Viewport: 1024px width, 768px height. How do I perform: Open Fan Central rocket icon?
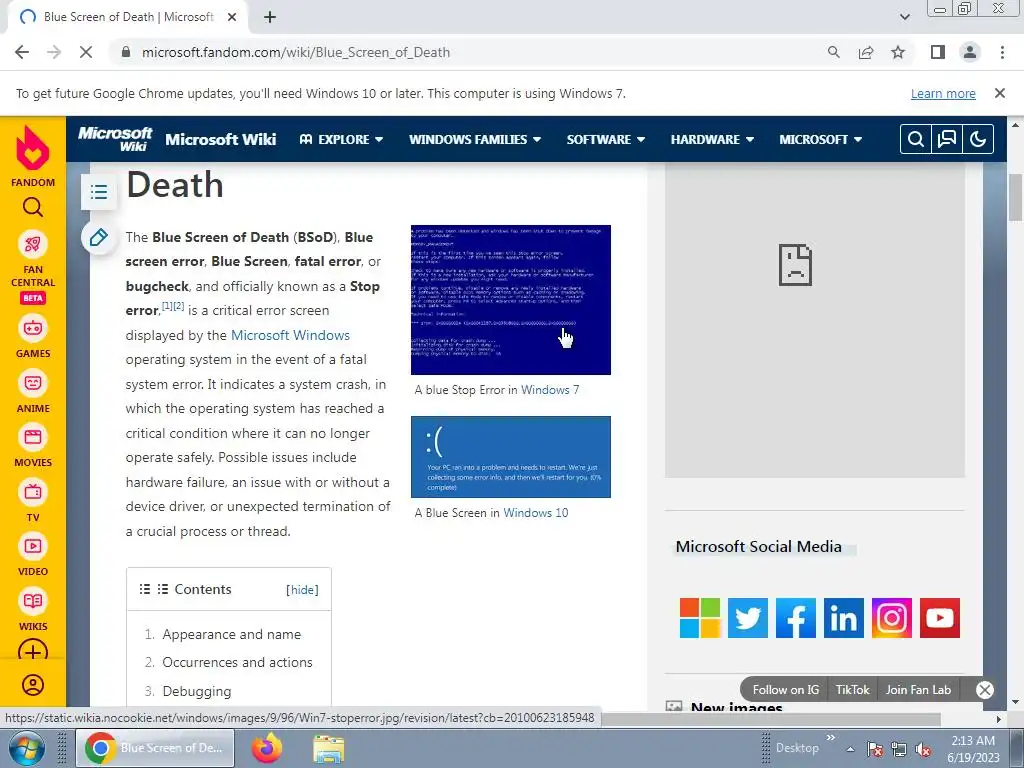pyautogui.click(x=33, y=244)
